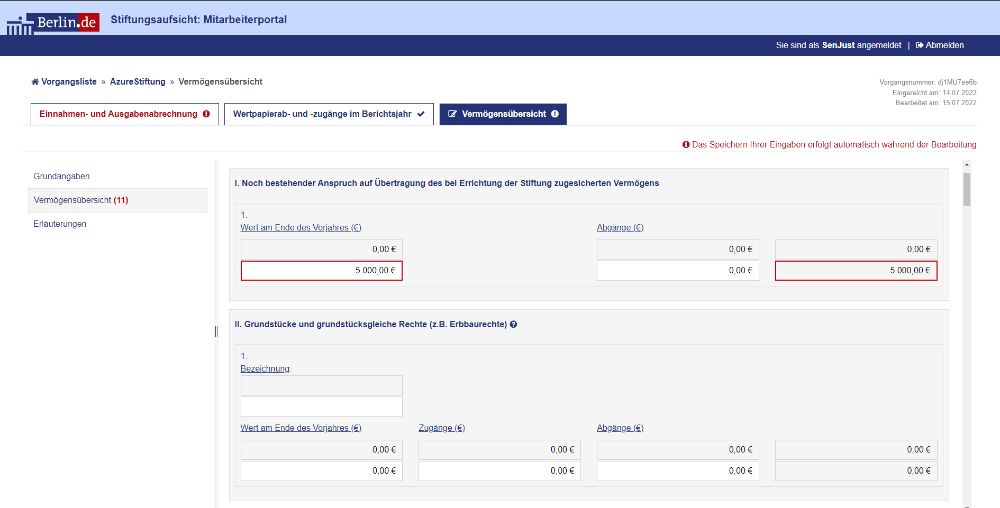Click the checkmark icon on Wertpapierab tab

[x=421, y=114]
